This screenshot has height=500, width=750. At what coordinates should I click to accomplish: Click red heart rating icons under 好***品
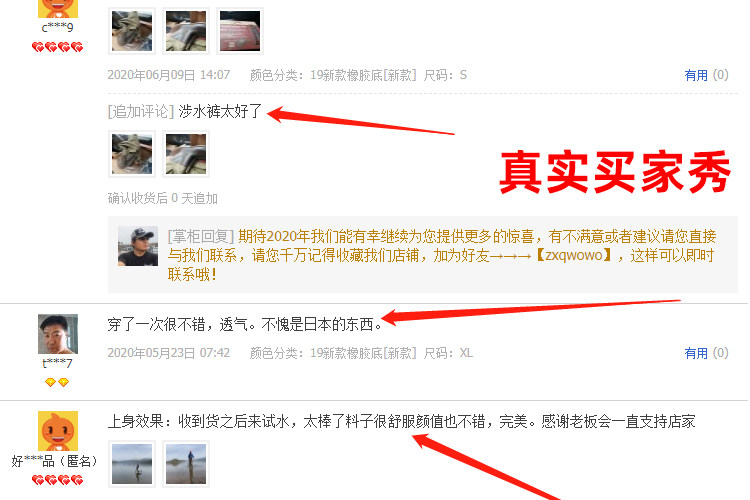pos(57,480)
